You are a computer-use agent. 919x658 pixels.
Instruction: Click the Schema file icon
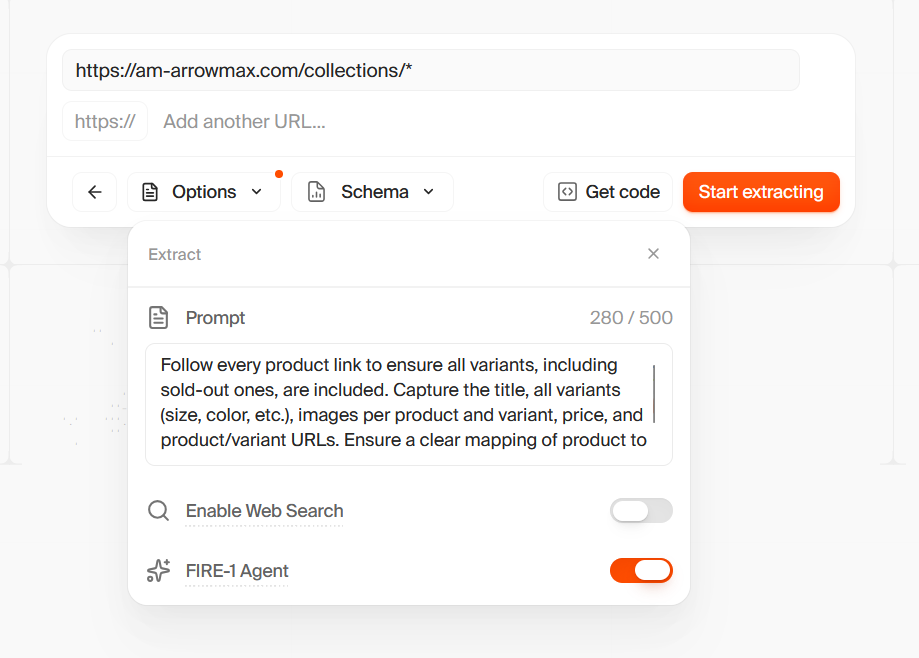[316, 192]
